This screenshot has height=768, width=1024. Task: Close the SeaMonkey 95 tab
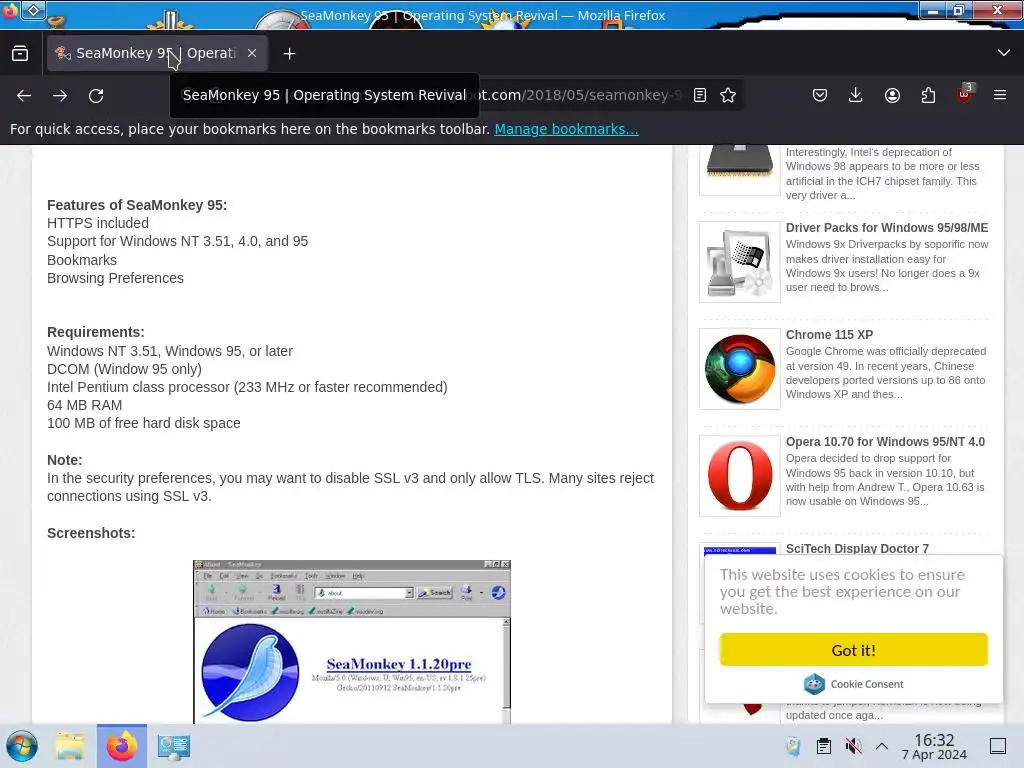click(252, 54)
